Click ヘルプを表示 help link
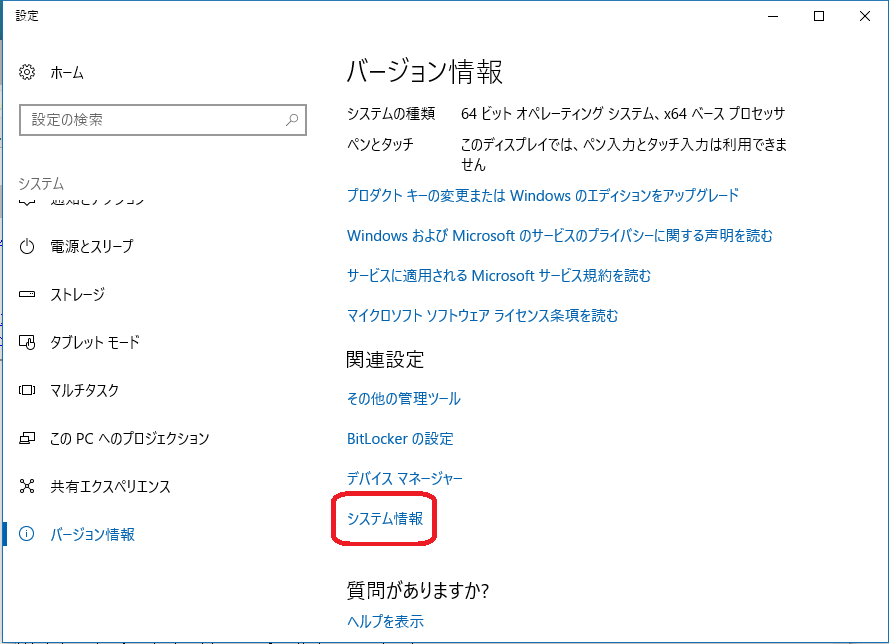Image resolution: width=889 pixels, height=644 pixels. click(x=385, y=621)
